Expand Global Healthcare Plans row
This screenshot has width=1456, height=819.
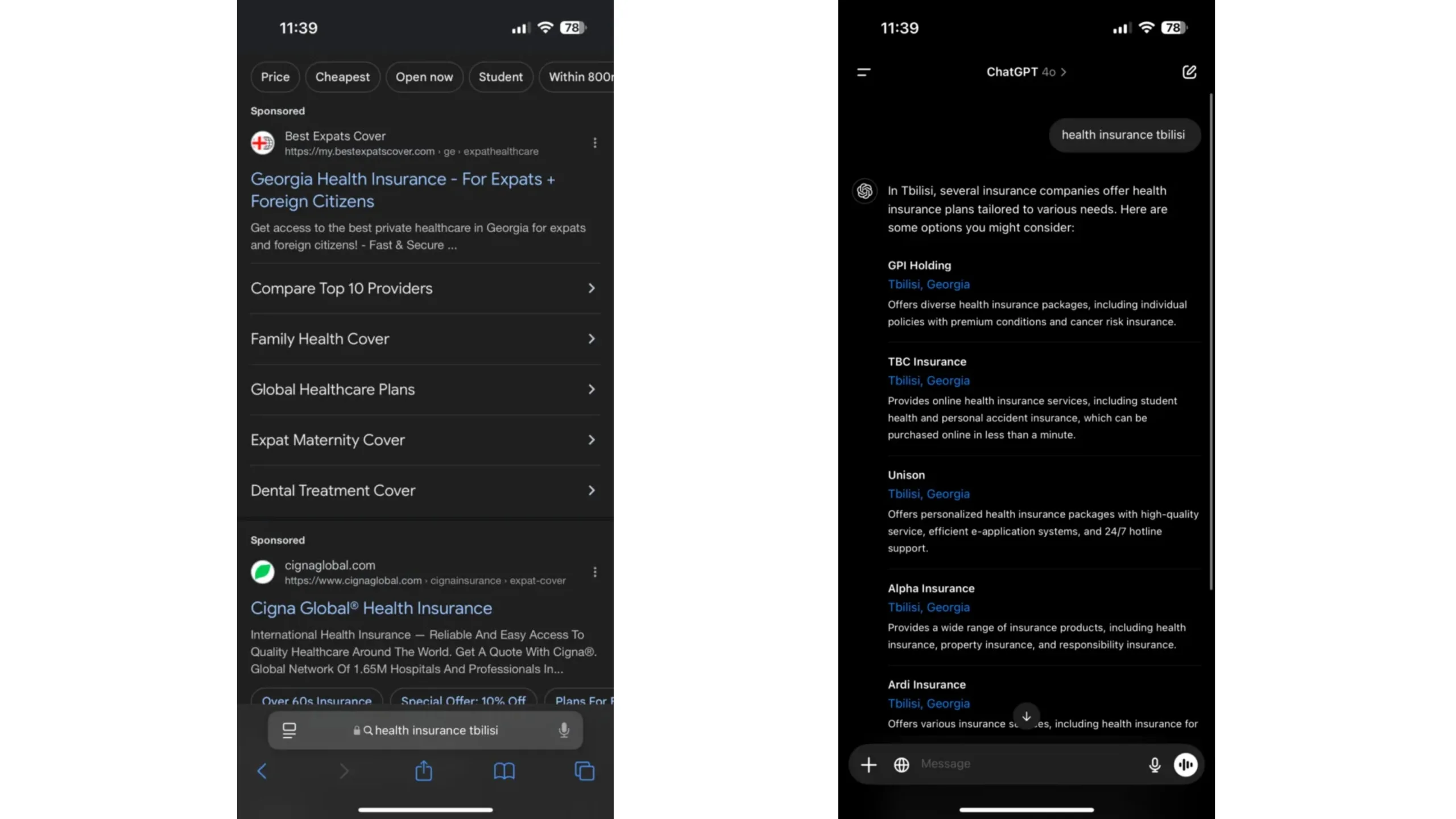425,390
